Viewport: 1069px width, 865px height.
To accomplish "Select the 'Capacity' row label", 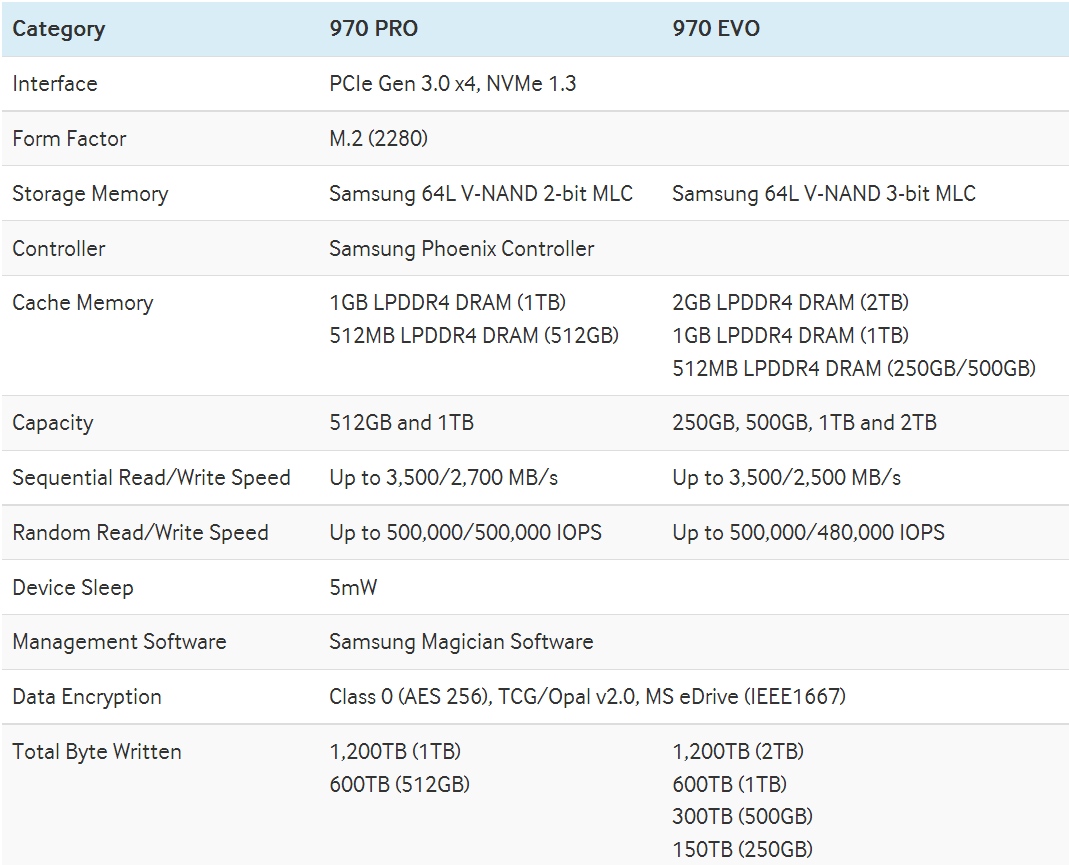I will [x=52, y=423].
